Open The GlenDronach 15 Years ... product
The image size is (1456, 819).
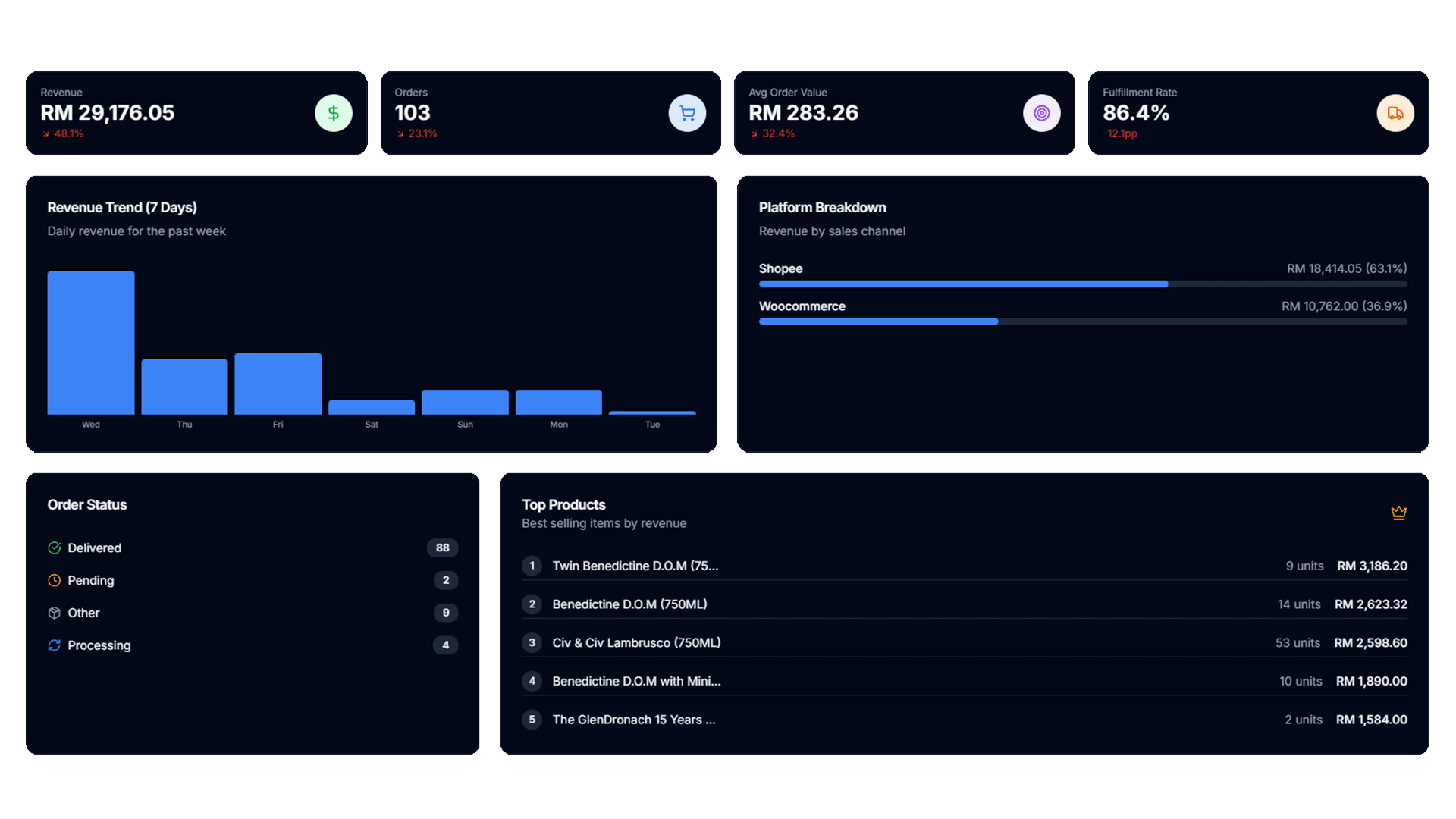pos(634,720)
